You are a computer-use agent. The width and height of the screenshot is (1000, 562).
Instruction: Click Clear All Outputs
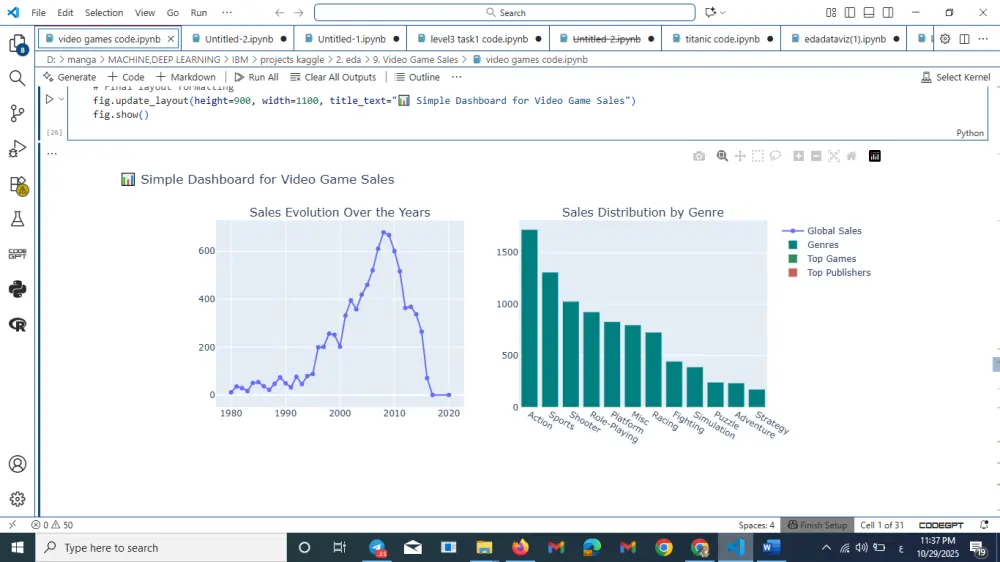click(333, 77)
